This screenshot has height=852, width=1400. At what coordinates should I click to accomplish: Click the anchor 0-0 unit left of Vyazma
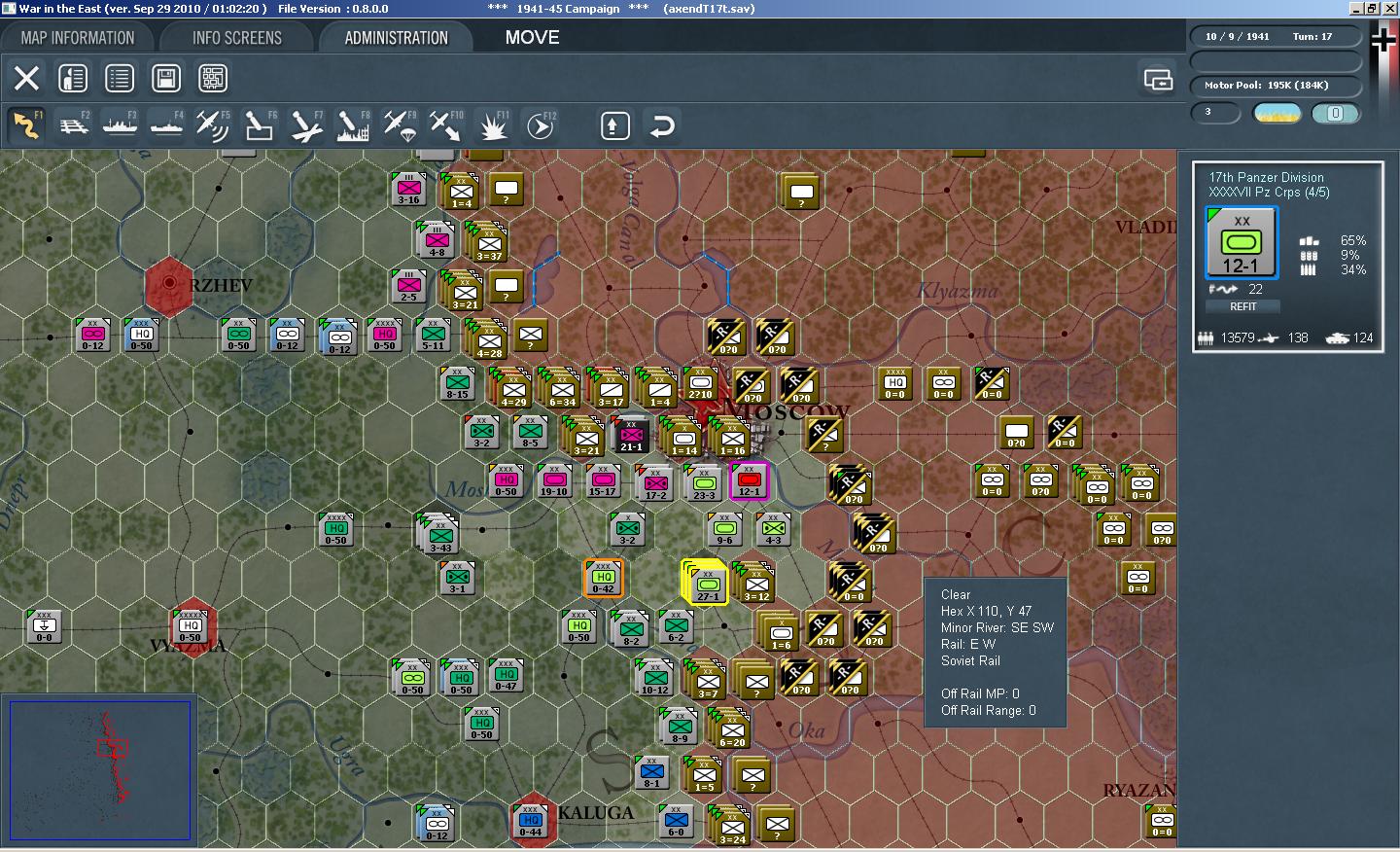coord(44,626)
